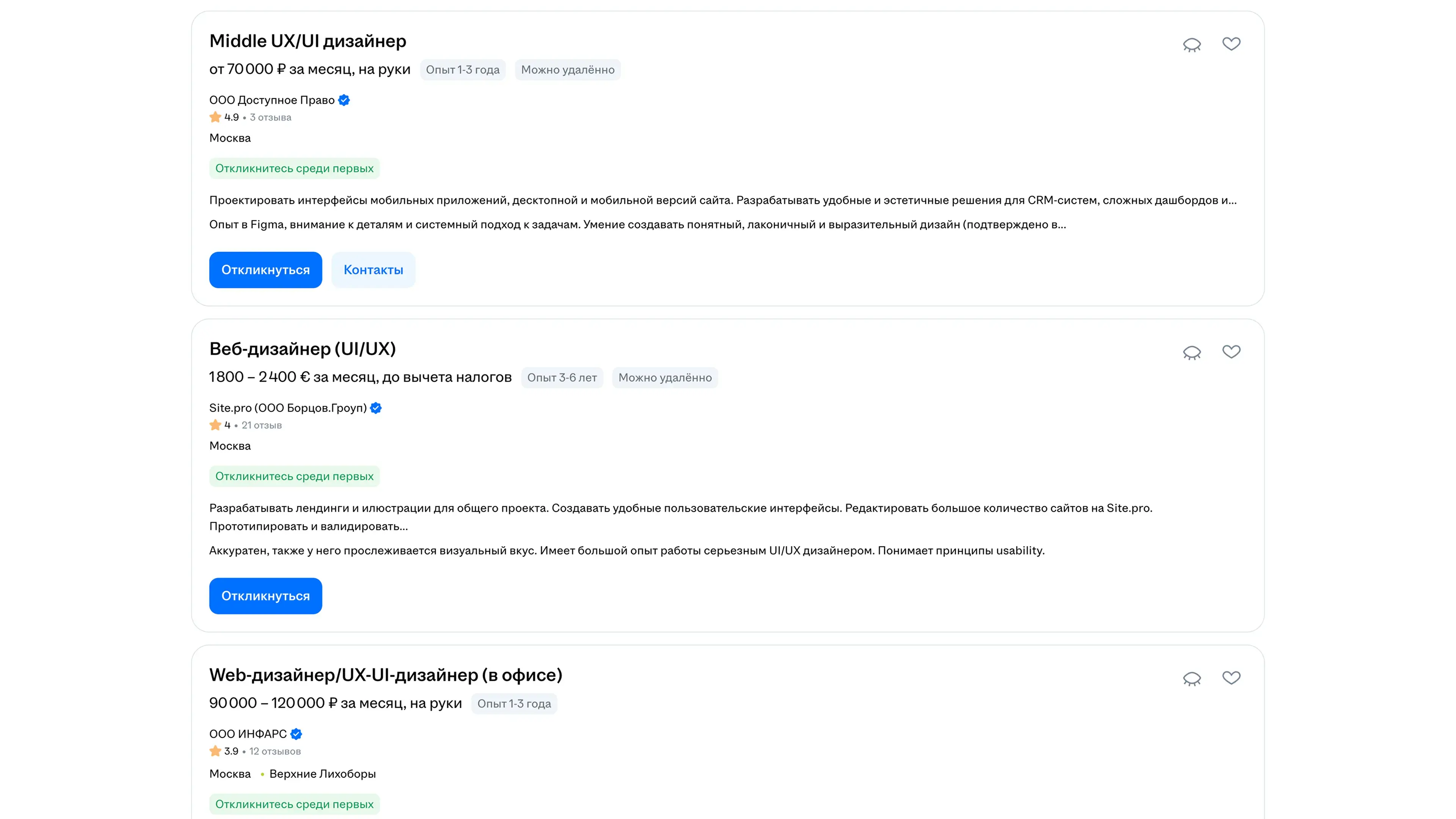Respond to the Middle UX/UI дизайнер vacancy
Viewport: 1456px width, 819px height.
click(x=265, y=270)
